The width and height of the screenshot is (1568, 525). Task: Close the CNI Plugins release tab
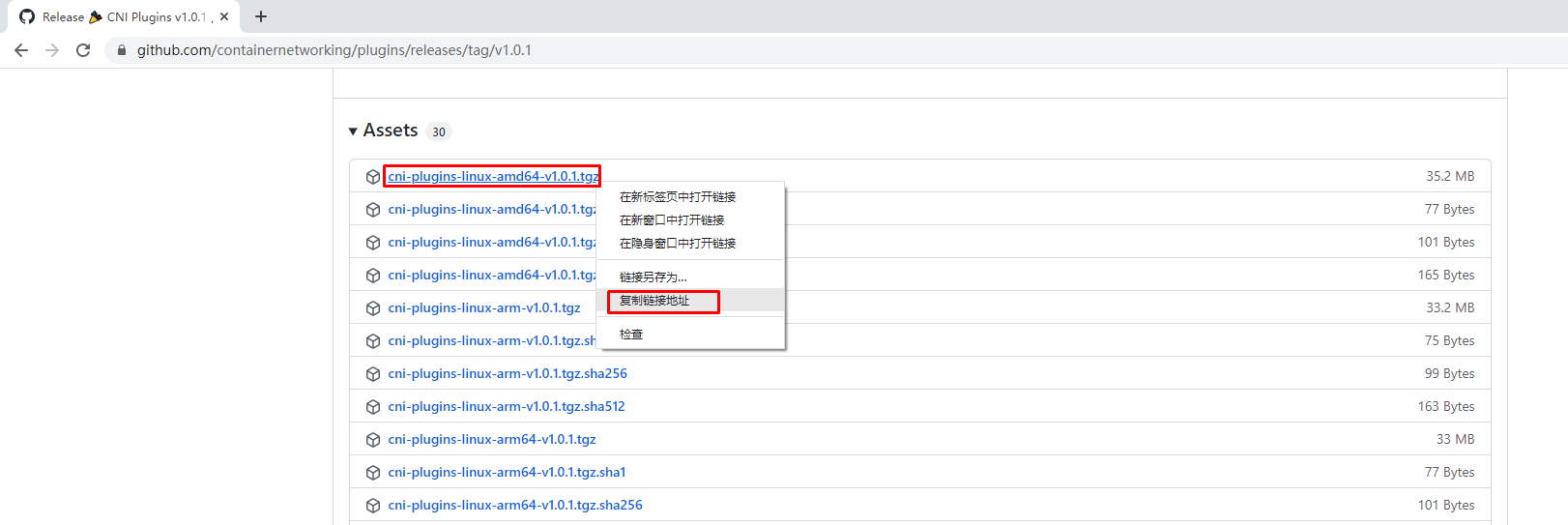(224, 16)
